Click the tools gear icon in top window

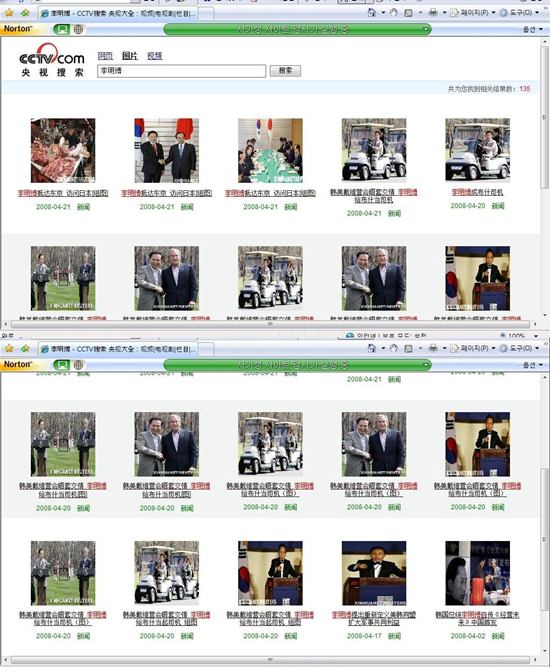[503, 13]
